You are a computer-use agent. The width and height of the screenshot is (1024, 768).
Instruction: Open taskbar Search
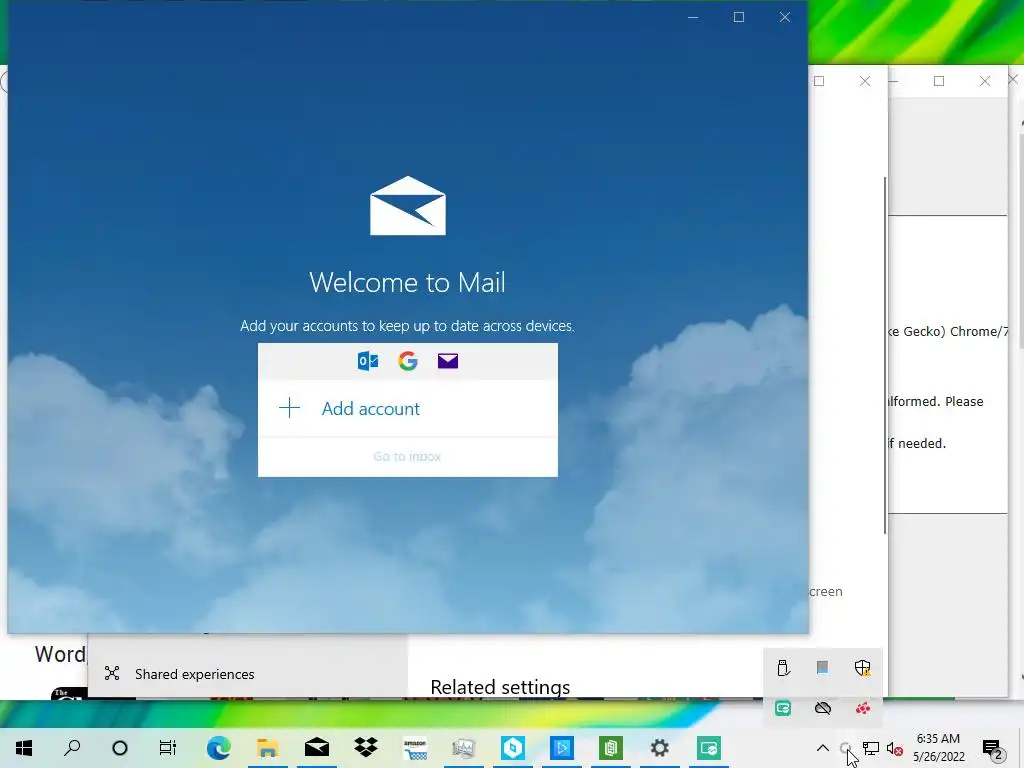[x=72, y=748]
